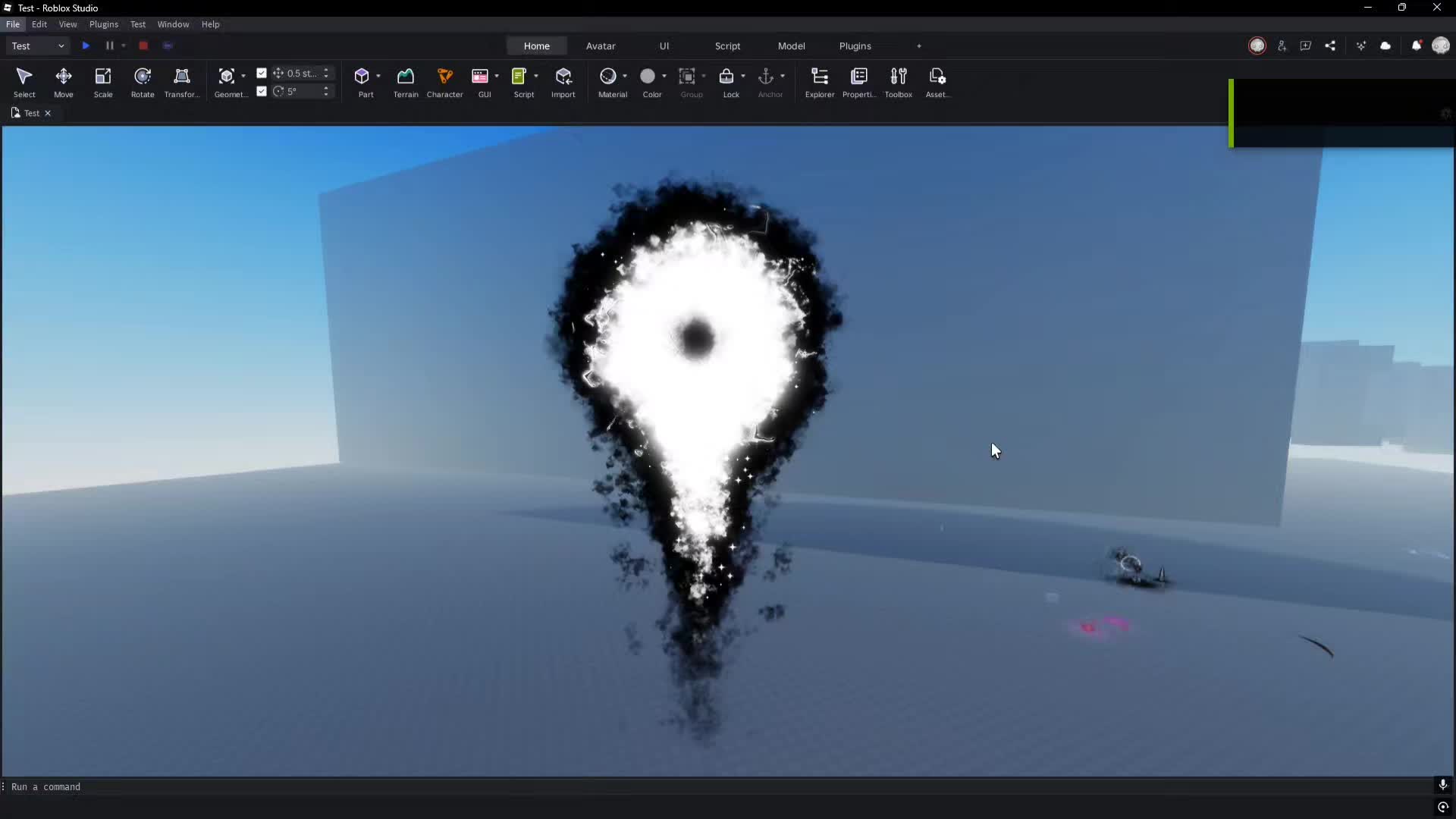Open the View menu
Image resolution: width=1456 pixels, height=819 pixels.
[x=68, y=24]
